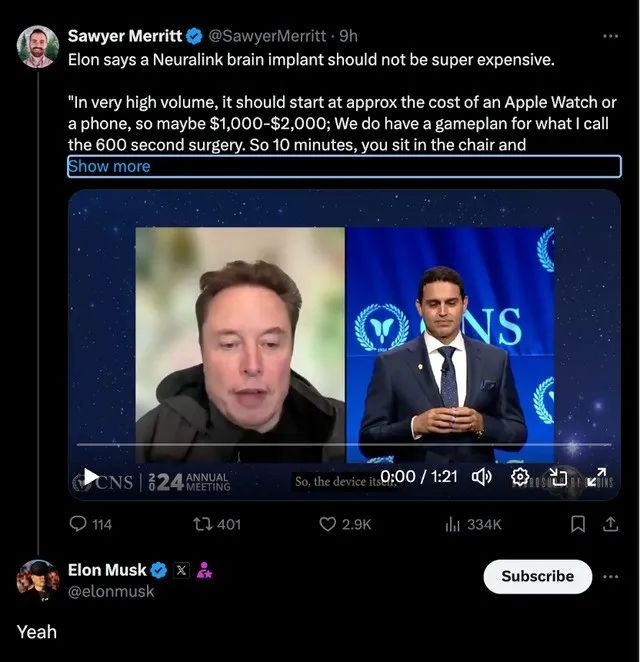640x662 pixels.
Task: Expand tweet with Show more
Action: 109,166
